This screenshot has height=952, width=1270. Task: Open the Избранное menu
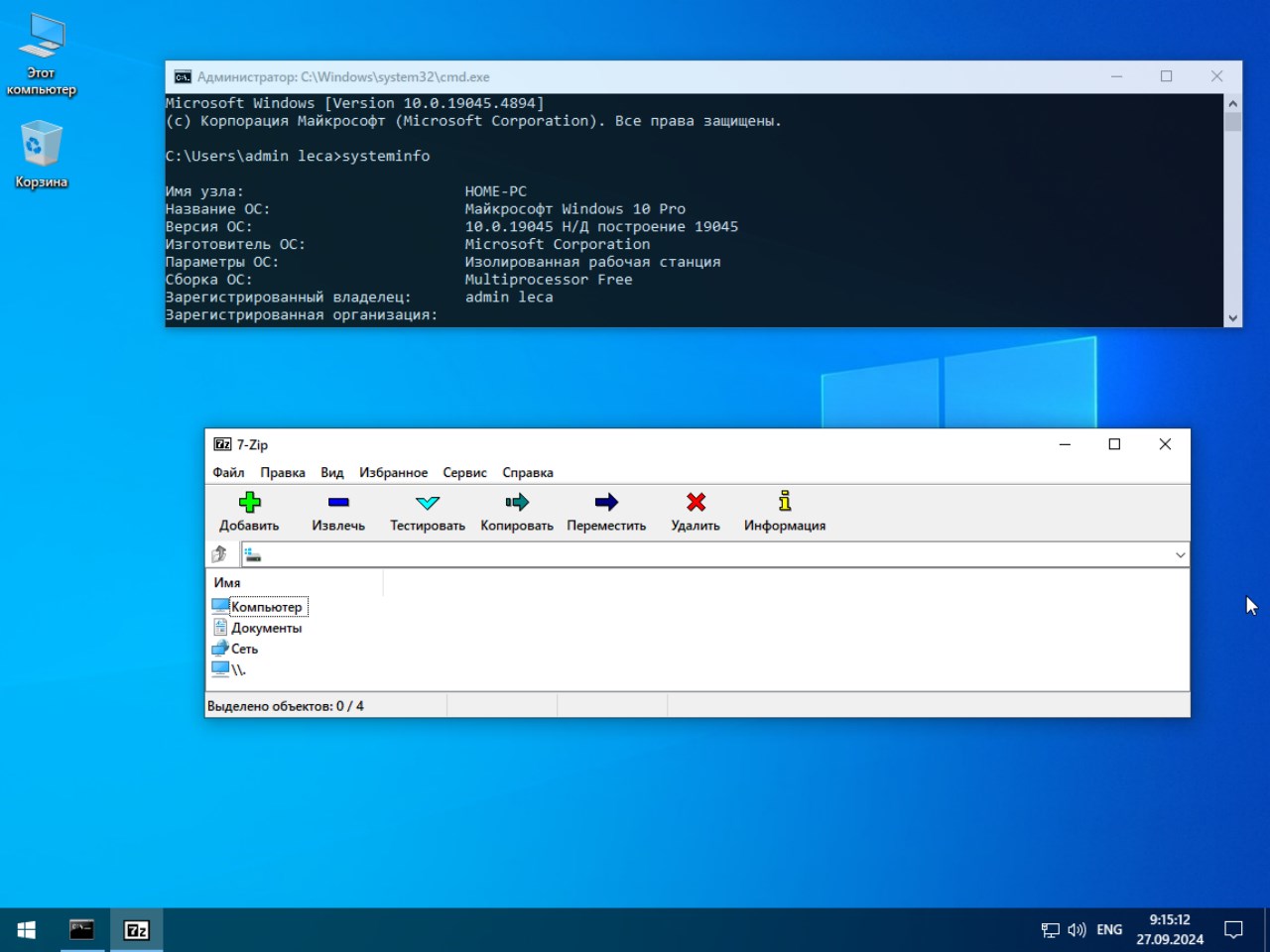[x=393, y=473]
